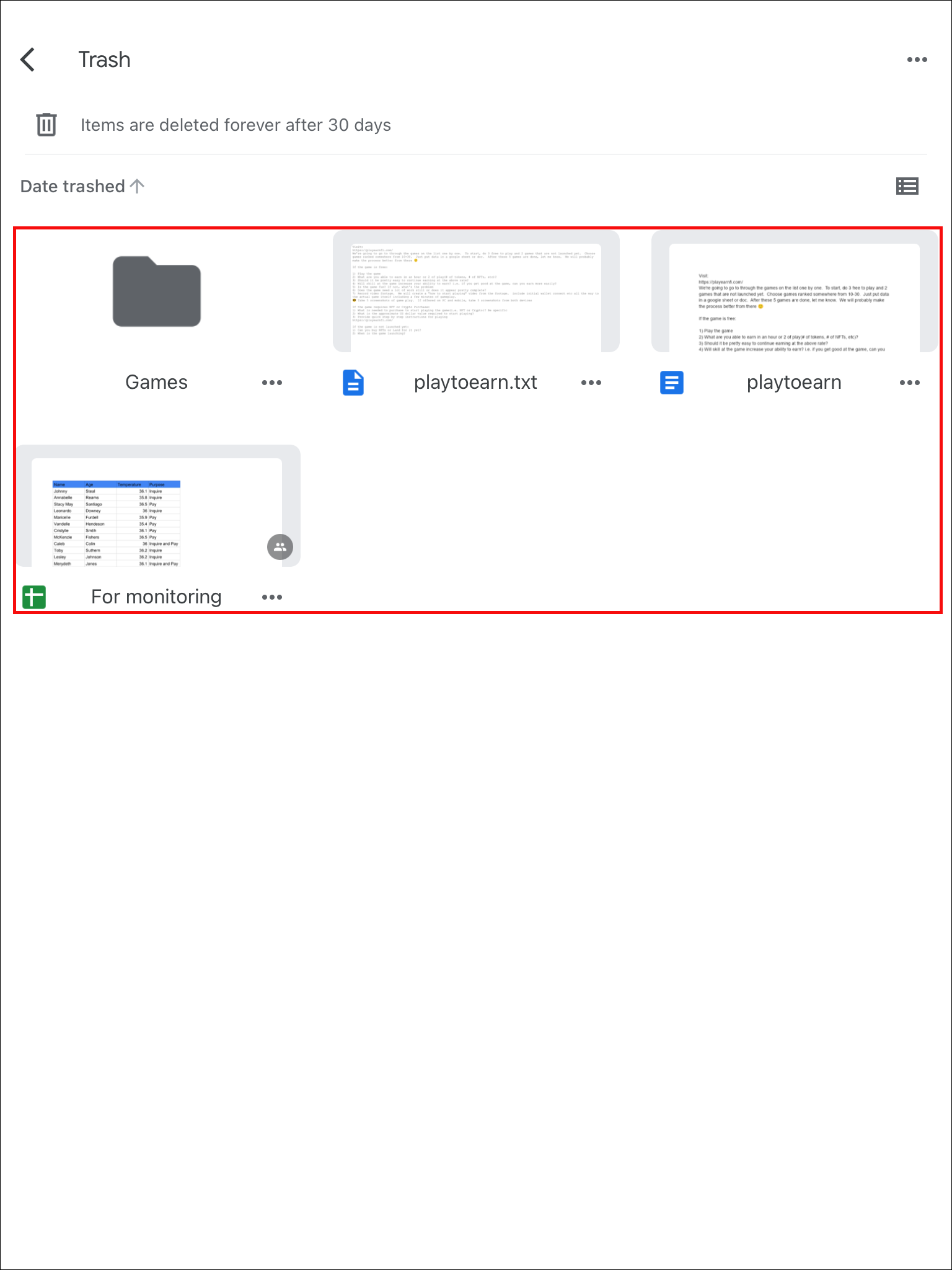
Task: Select the Games folder name
Action: tap(157, 382)
